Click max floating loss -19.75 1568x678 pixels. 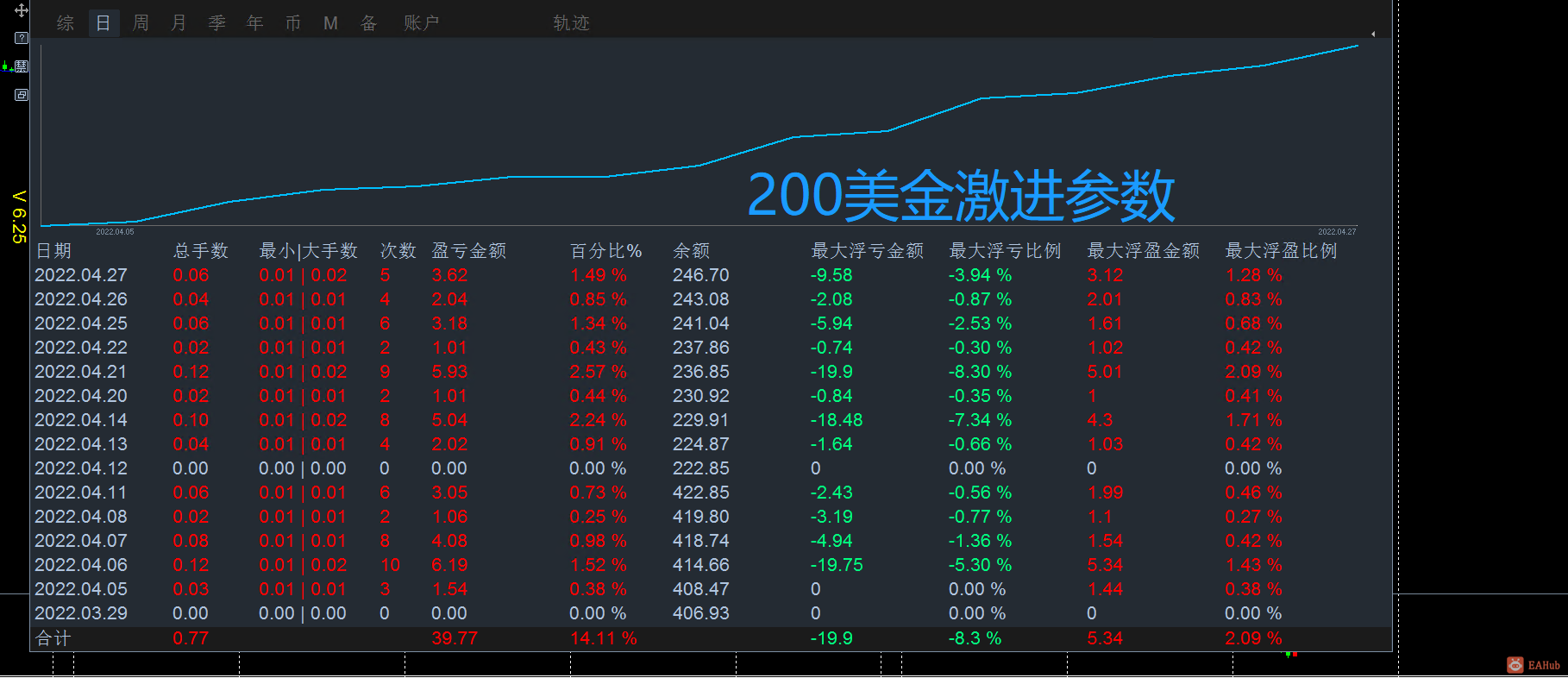pyautogui.click(x=837, y=565)
